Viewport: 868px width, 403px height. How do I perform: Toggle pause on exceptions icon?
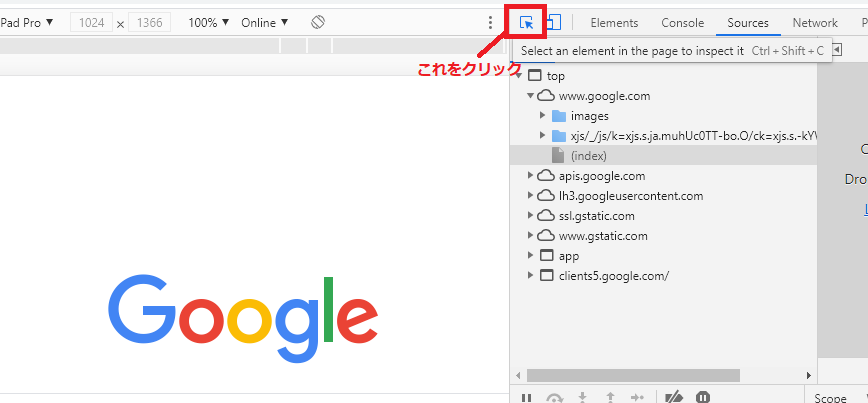702,397
